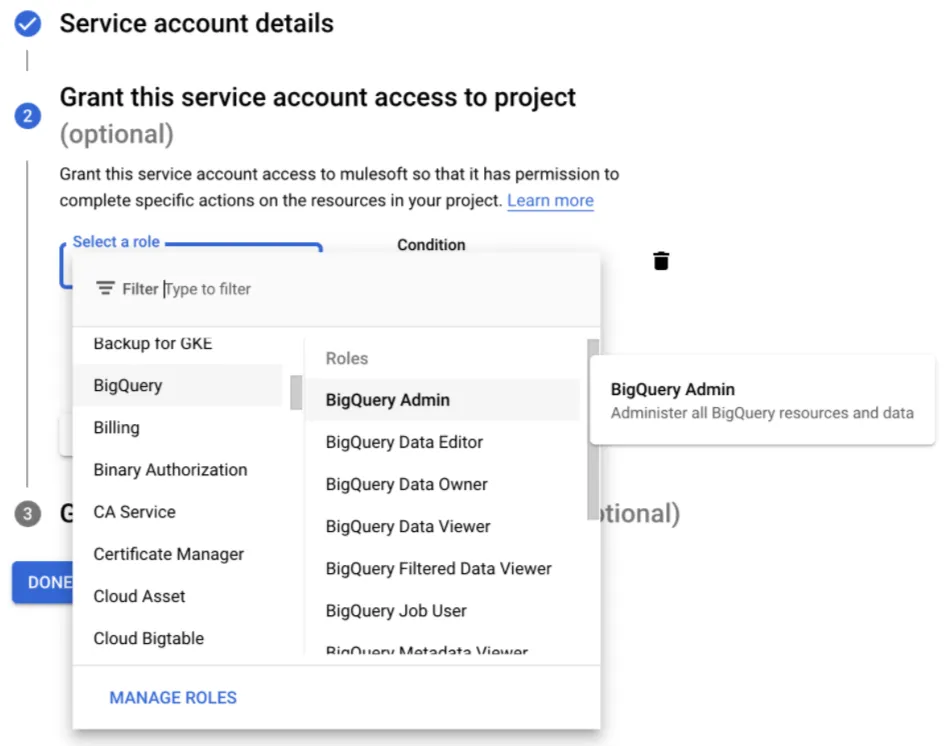The image size is (944, 746).
Task: Select the Certificate Manager category
Action: click(x=178, y=554)
